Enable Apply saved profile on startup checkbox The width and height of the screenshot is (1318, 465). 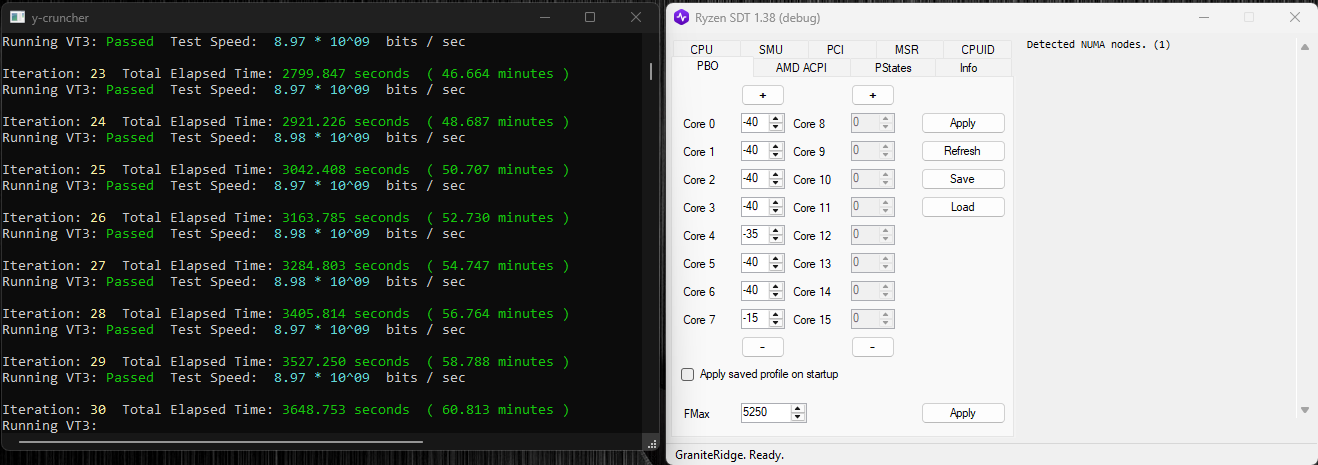[687, 374]
